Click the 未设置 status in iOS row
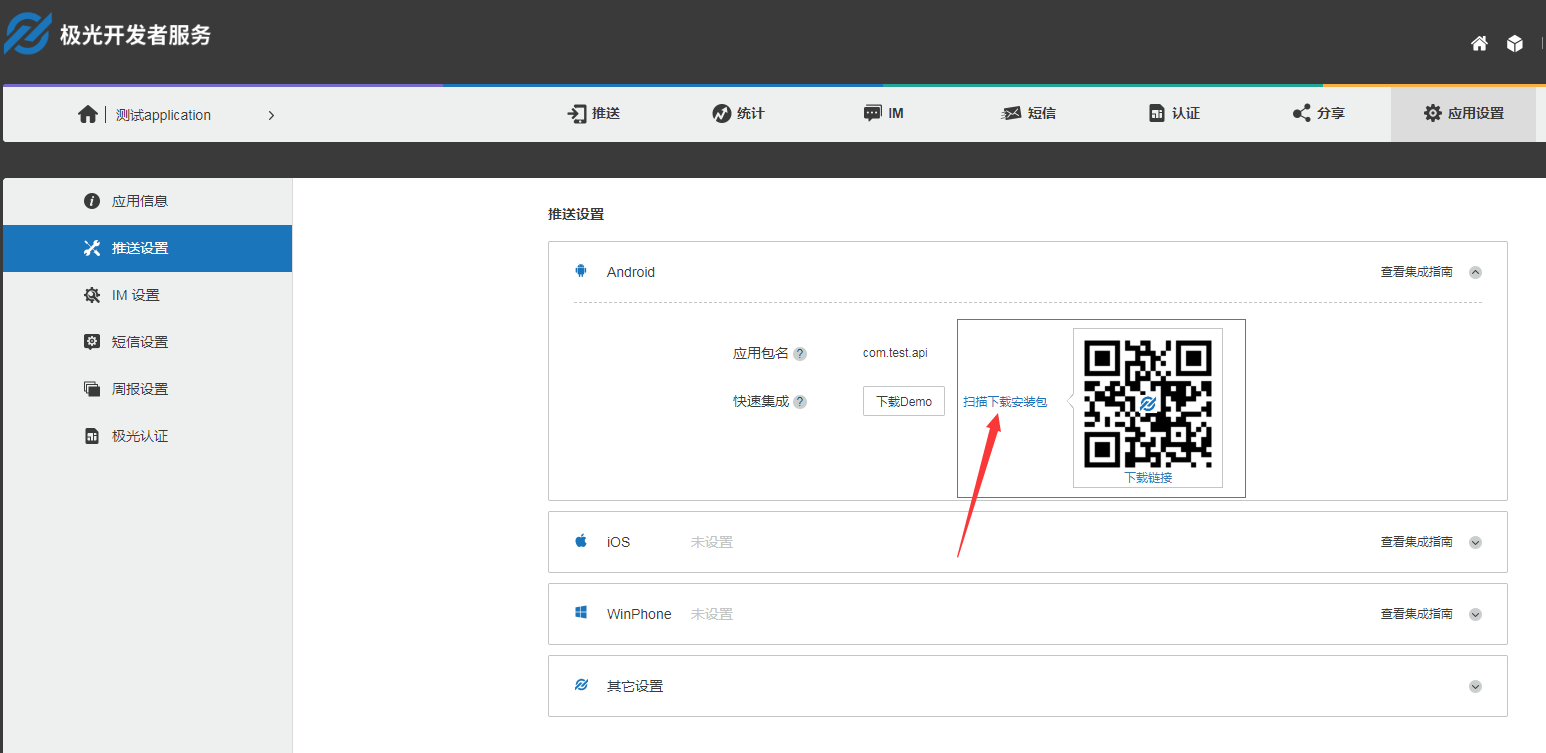This screenshot has width=1546, height=753. coord(712,542)
